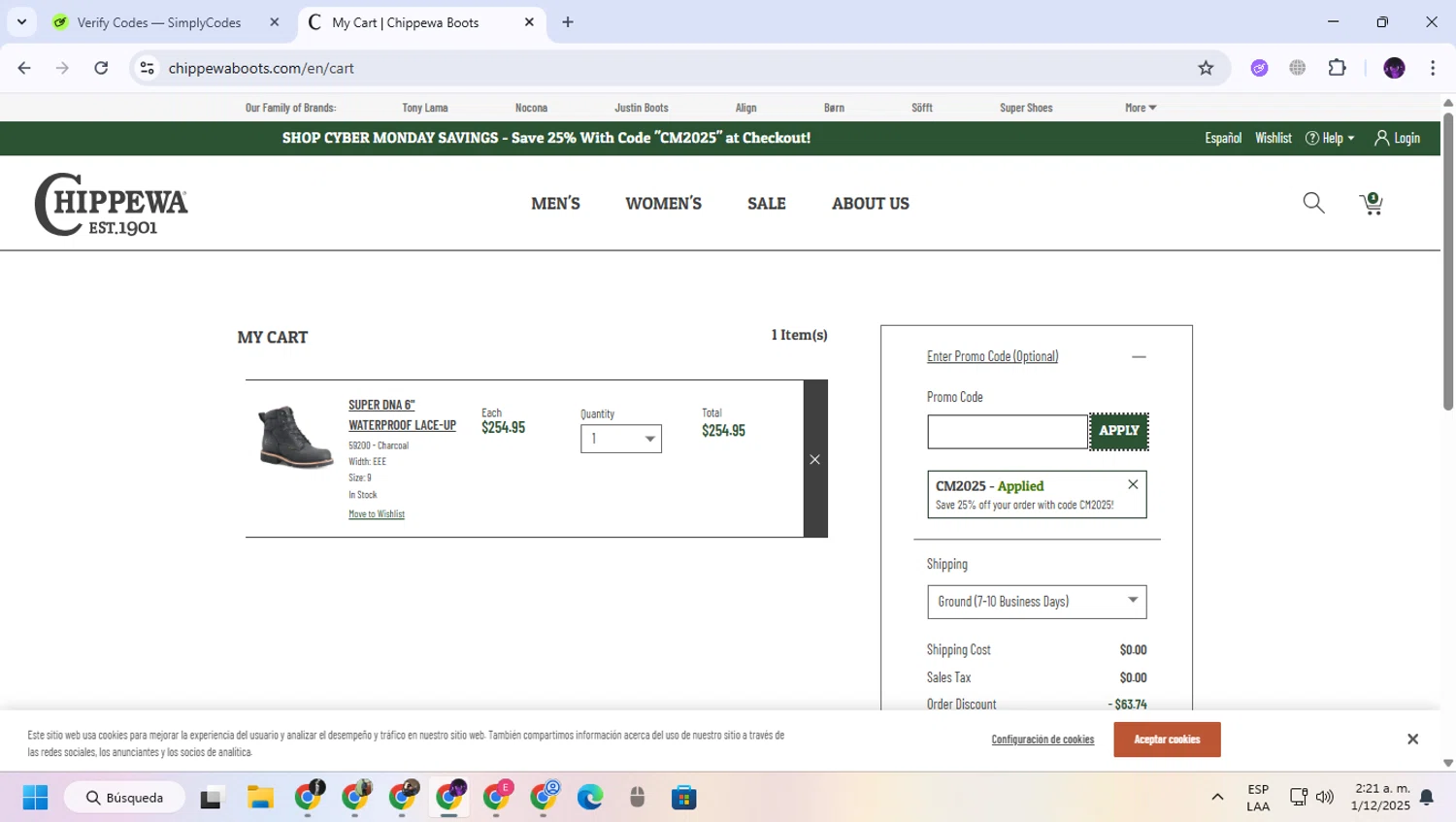Open the Shipping method dropdown

point(1037,602)
